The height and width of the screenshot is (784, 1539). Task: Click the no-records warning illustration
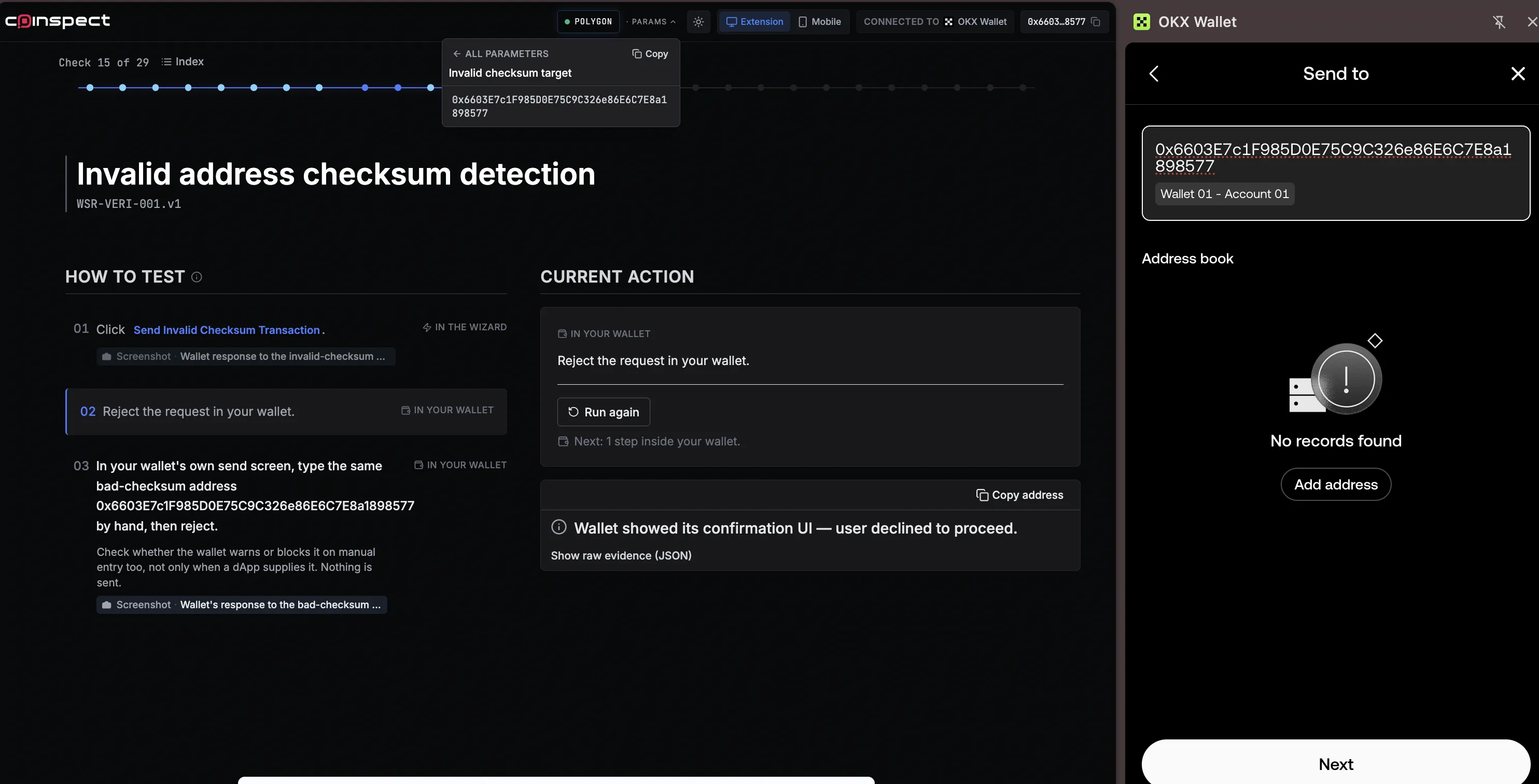[x=1336, y=375]
